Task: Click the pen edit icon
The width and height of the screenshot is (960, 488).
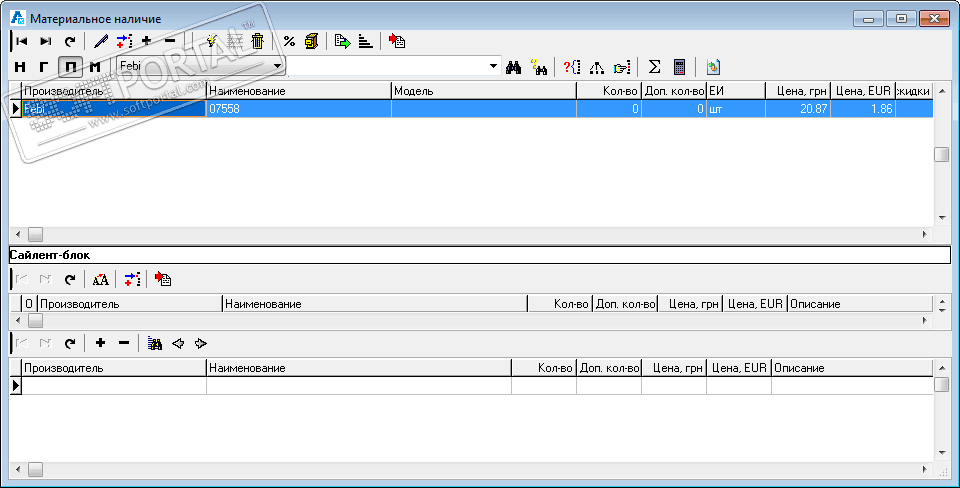Action: click(100, 41)
